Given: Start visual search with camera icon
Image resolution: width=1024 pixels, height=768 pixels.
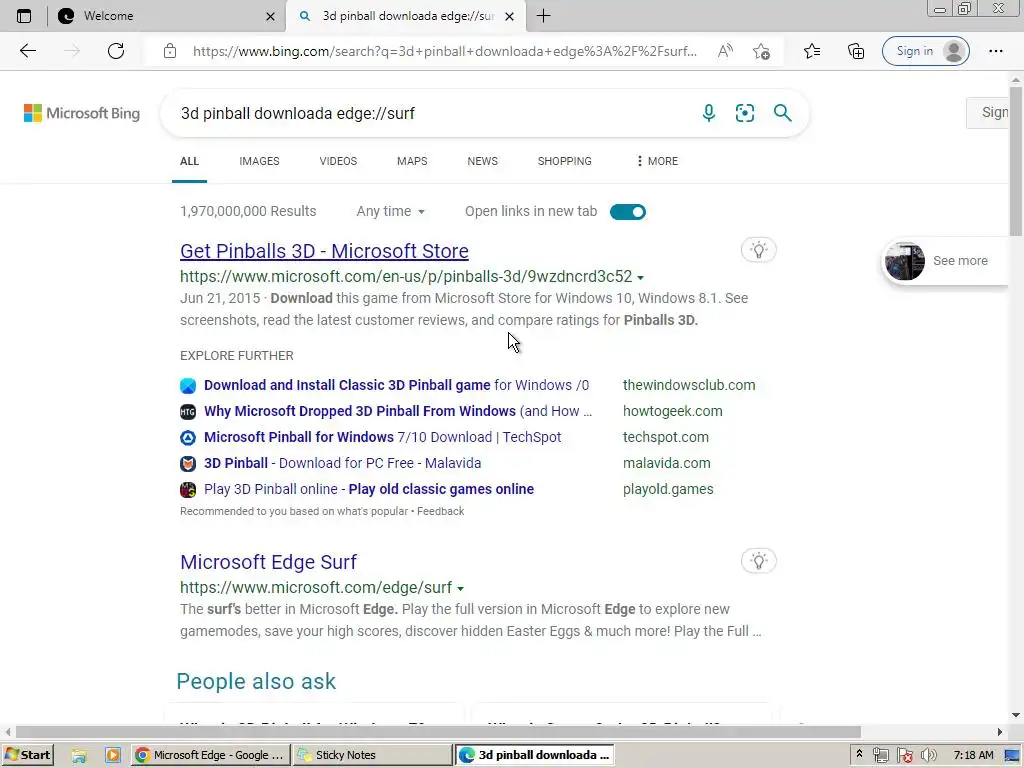Looking at the screenshot, I should (x=744, y=113).
